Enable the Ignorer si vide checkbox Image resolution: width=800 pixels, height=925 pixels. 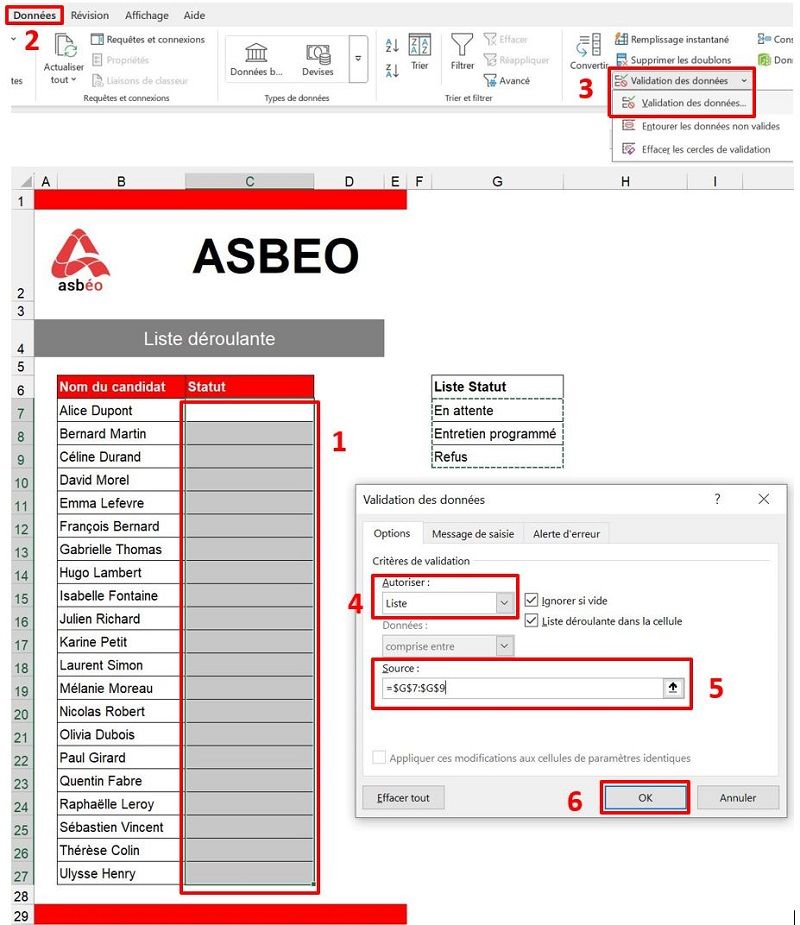pos(534,598)
